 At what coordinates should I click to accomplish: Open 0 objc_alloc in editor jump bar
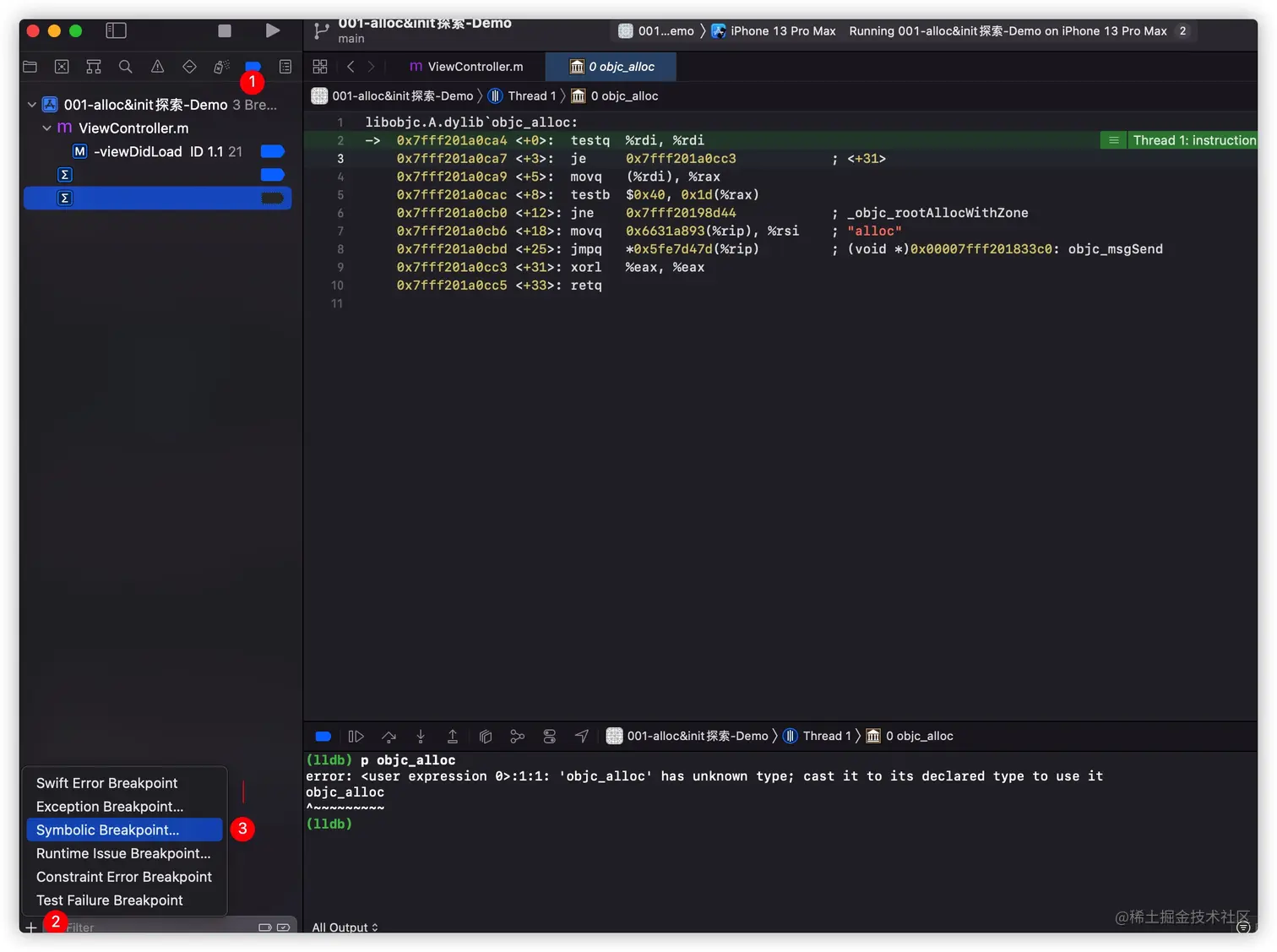(615, 96)
